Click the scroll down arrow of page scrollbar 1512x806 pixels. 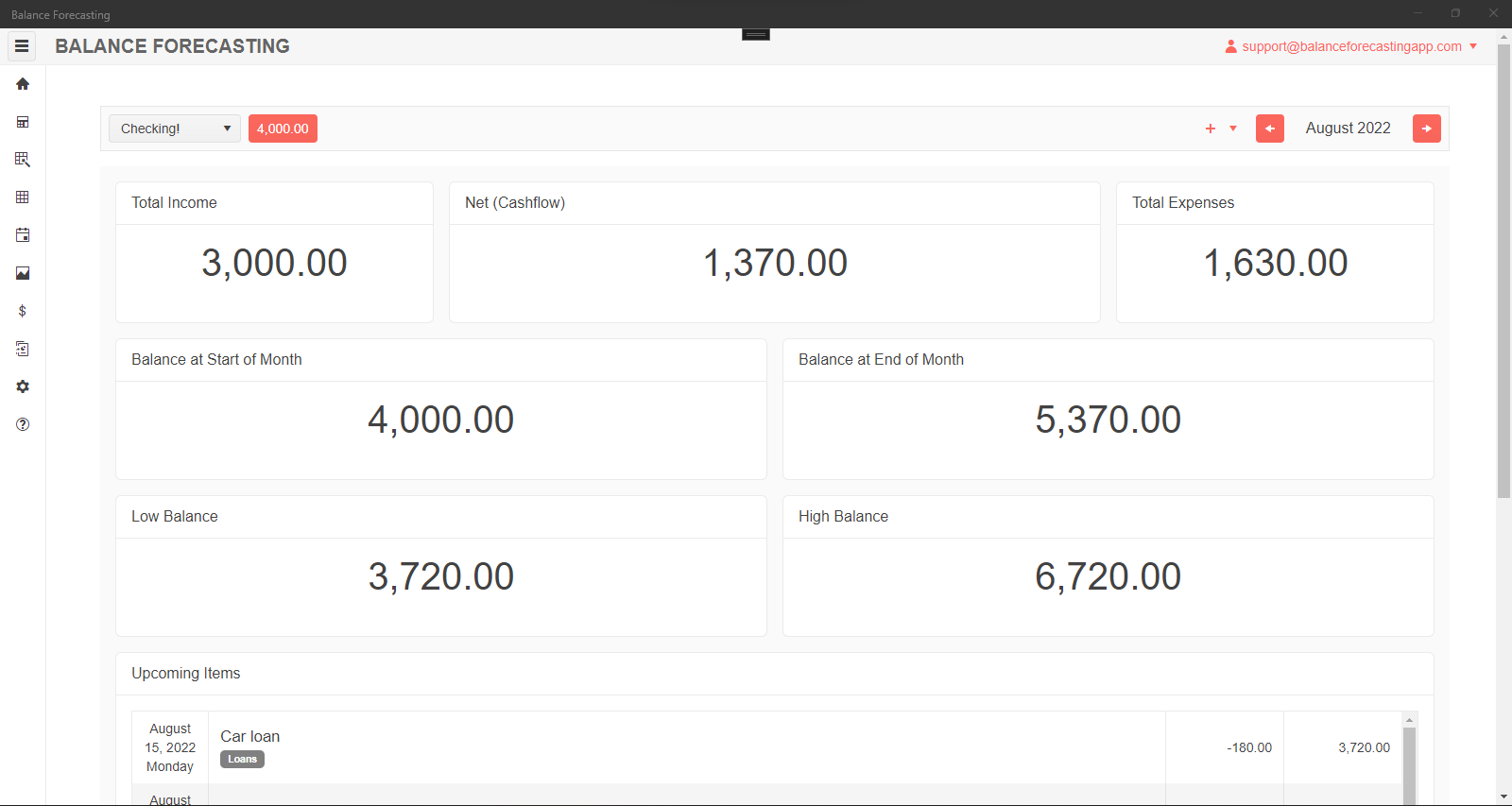tap(1503, 797)
